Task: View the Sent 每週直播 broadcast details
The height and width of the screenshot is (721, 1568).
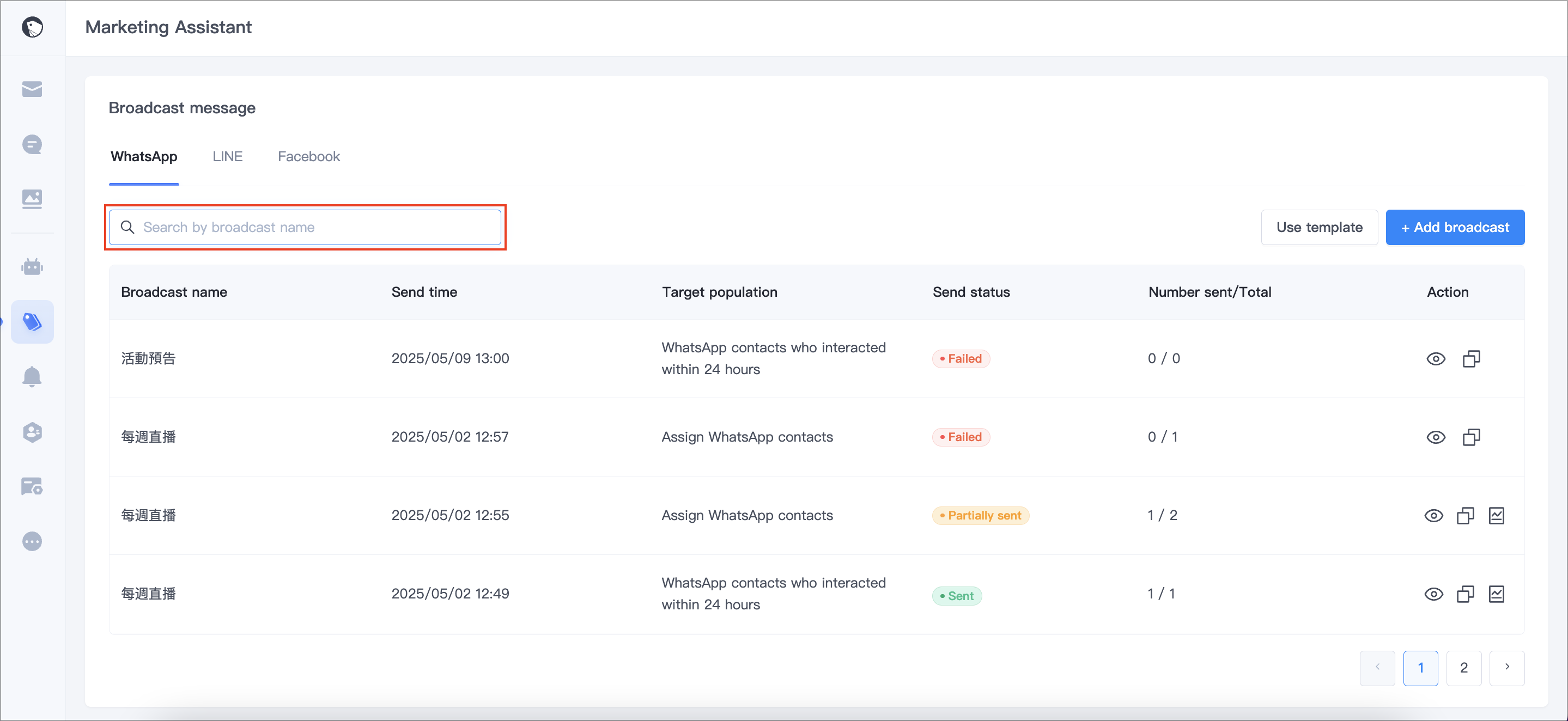Action: 1433,594
